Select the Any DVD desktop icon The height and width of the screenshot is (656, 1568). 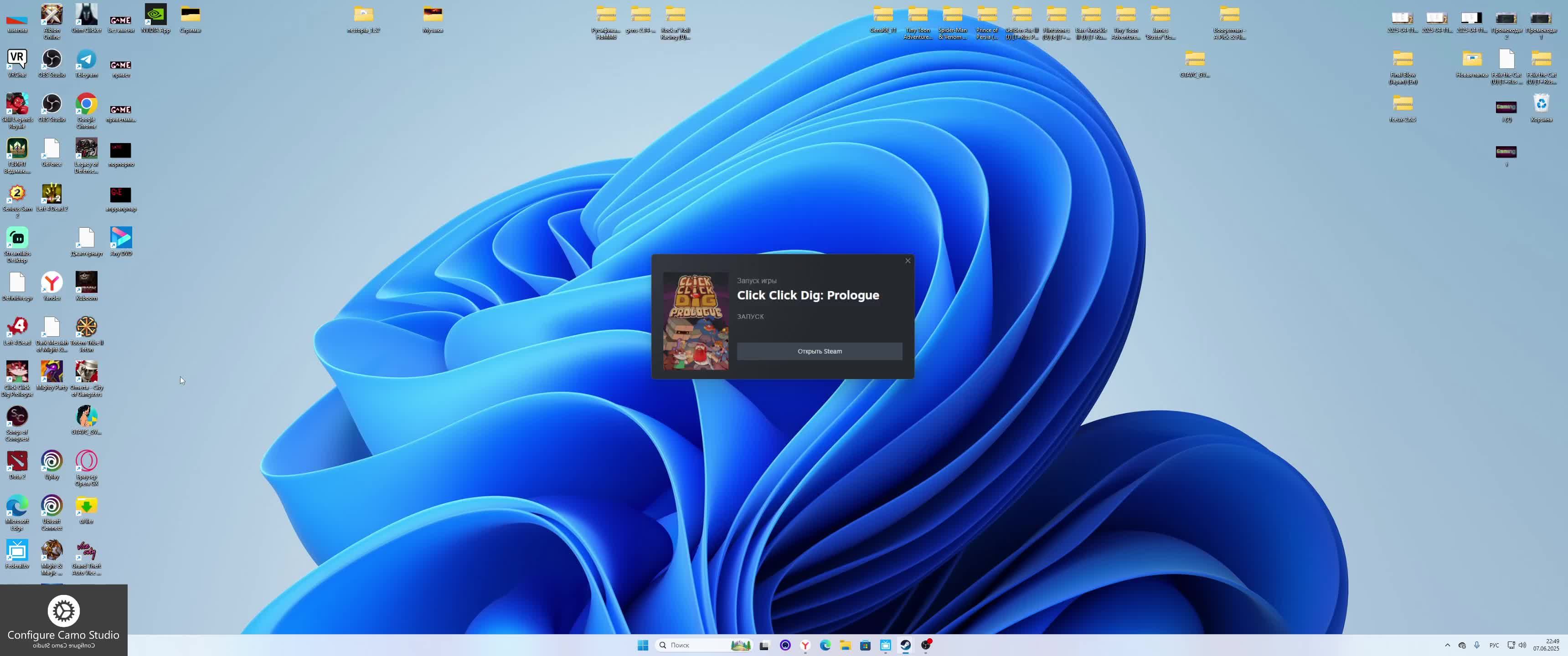click(x=121, y=241)
